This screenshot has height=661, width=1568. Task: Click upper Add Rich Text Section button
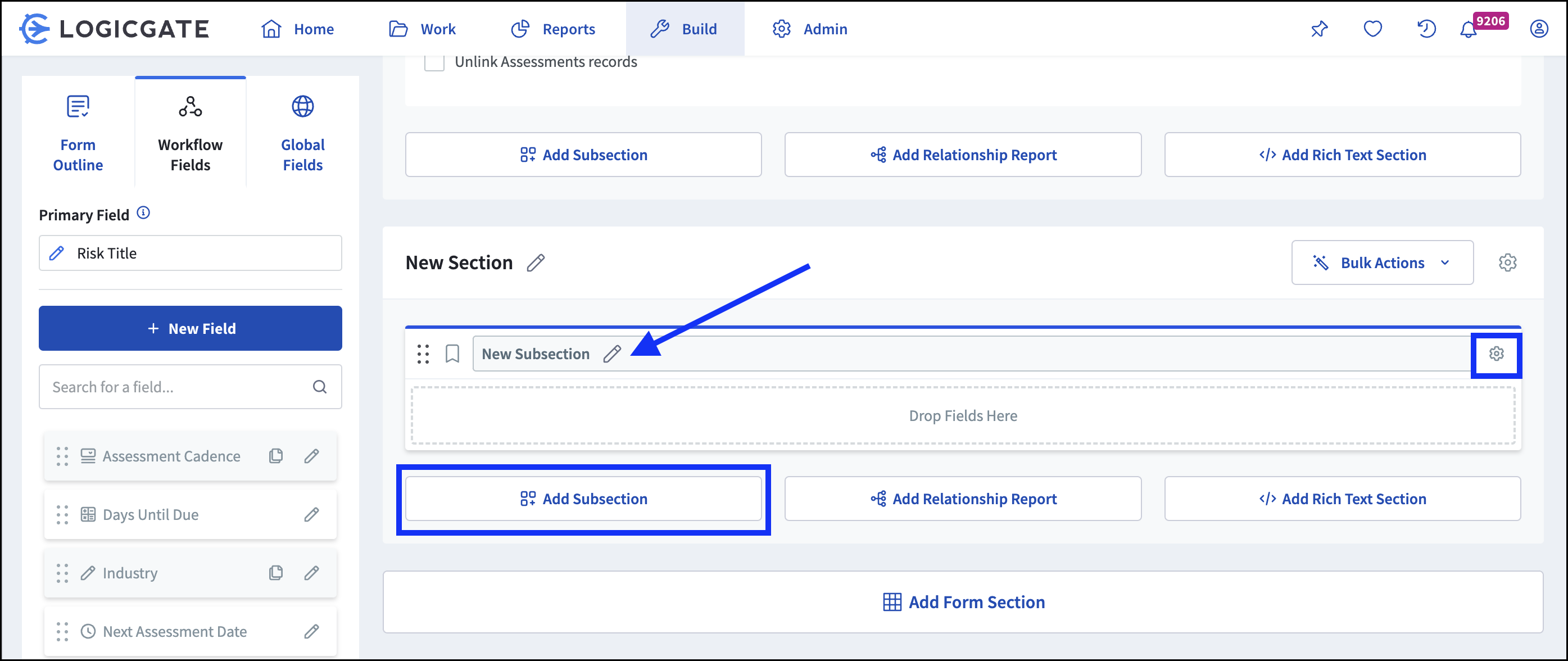[1342, 155]
